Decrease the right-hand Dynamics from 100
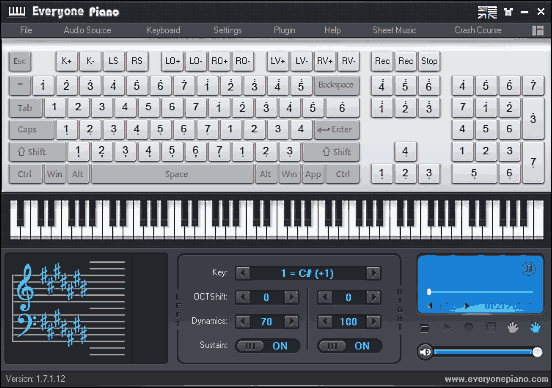This screenshot has width=552, height=388. point(325,321)
